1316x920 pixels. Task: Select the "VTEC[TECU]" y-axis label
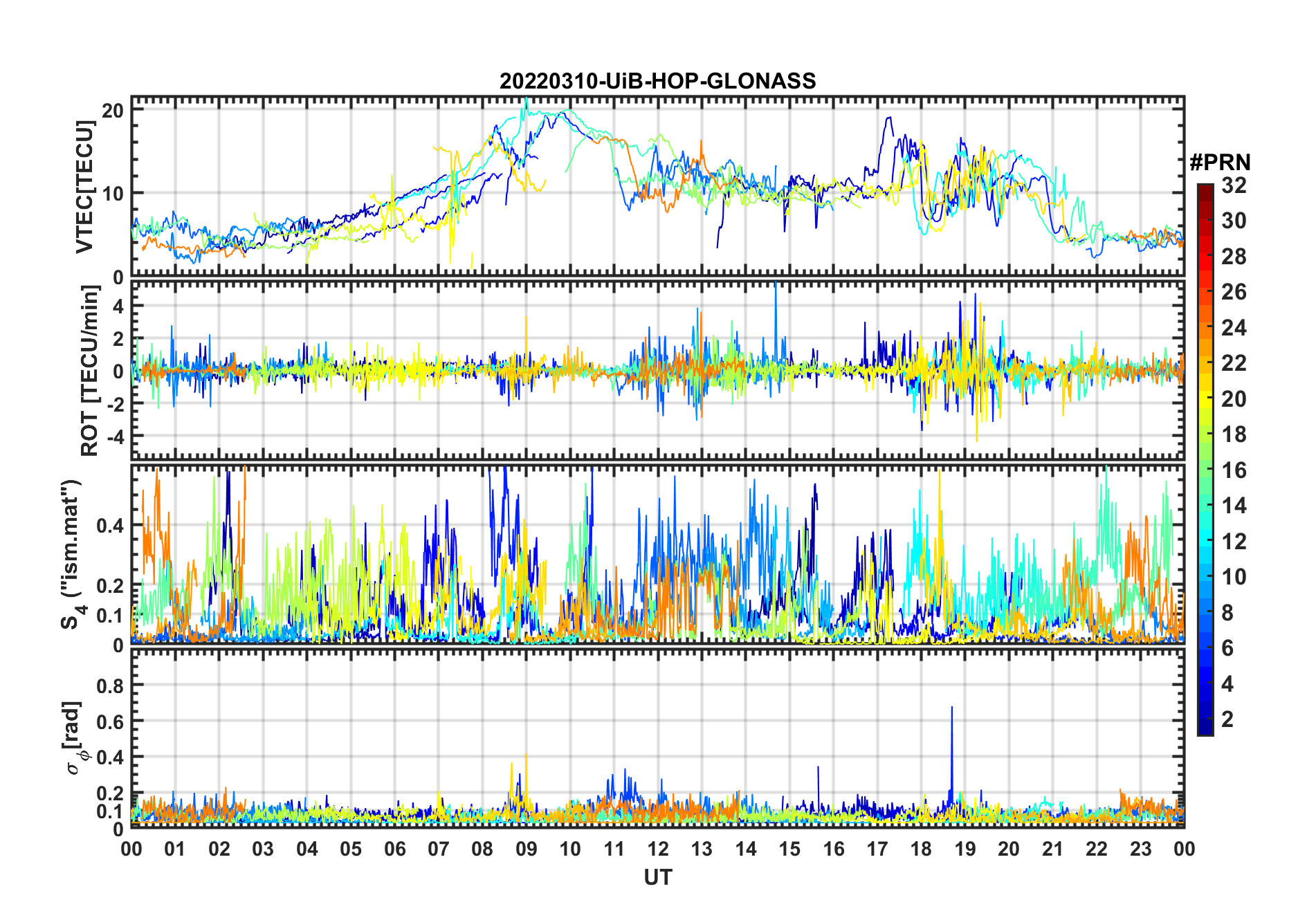pyautogui.click(x=85, y=187)
